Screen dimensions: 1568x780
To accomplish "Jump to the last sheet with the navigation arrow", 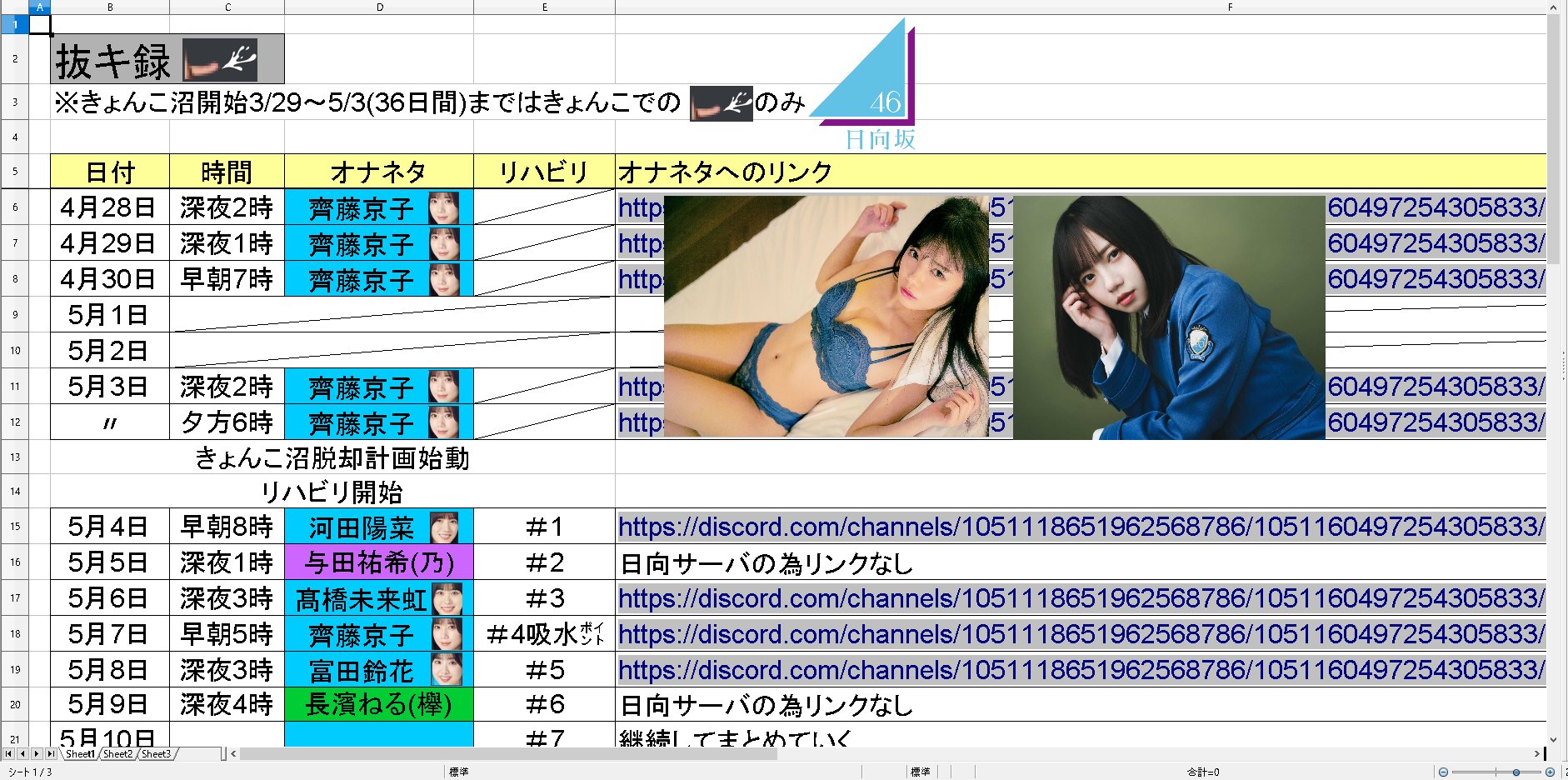I will (51, 753).
